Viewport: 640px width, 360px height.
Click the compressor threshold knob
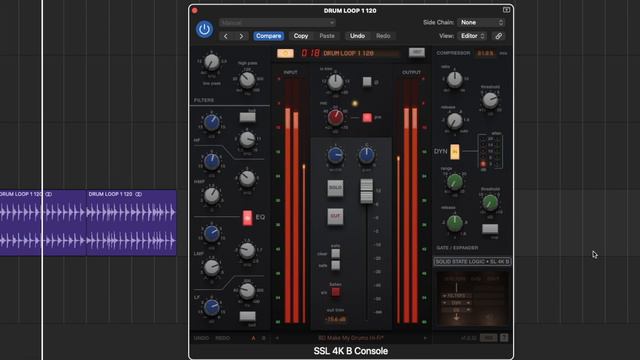pos(490,100)
